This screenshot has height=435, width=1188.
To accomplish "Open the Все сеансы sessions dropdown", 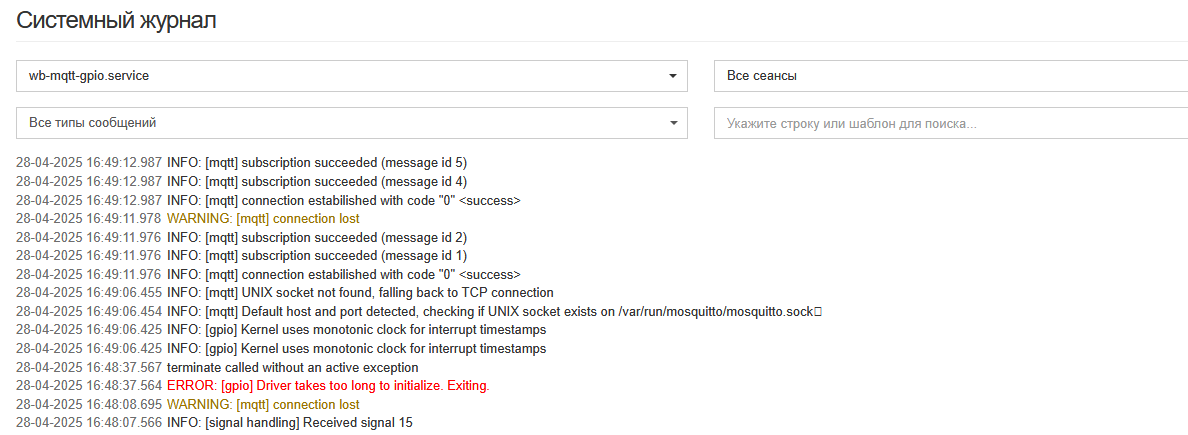I will tap(951, 76).
